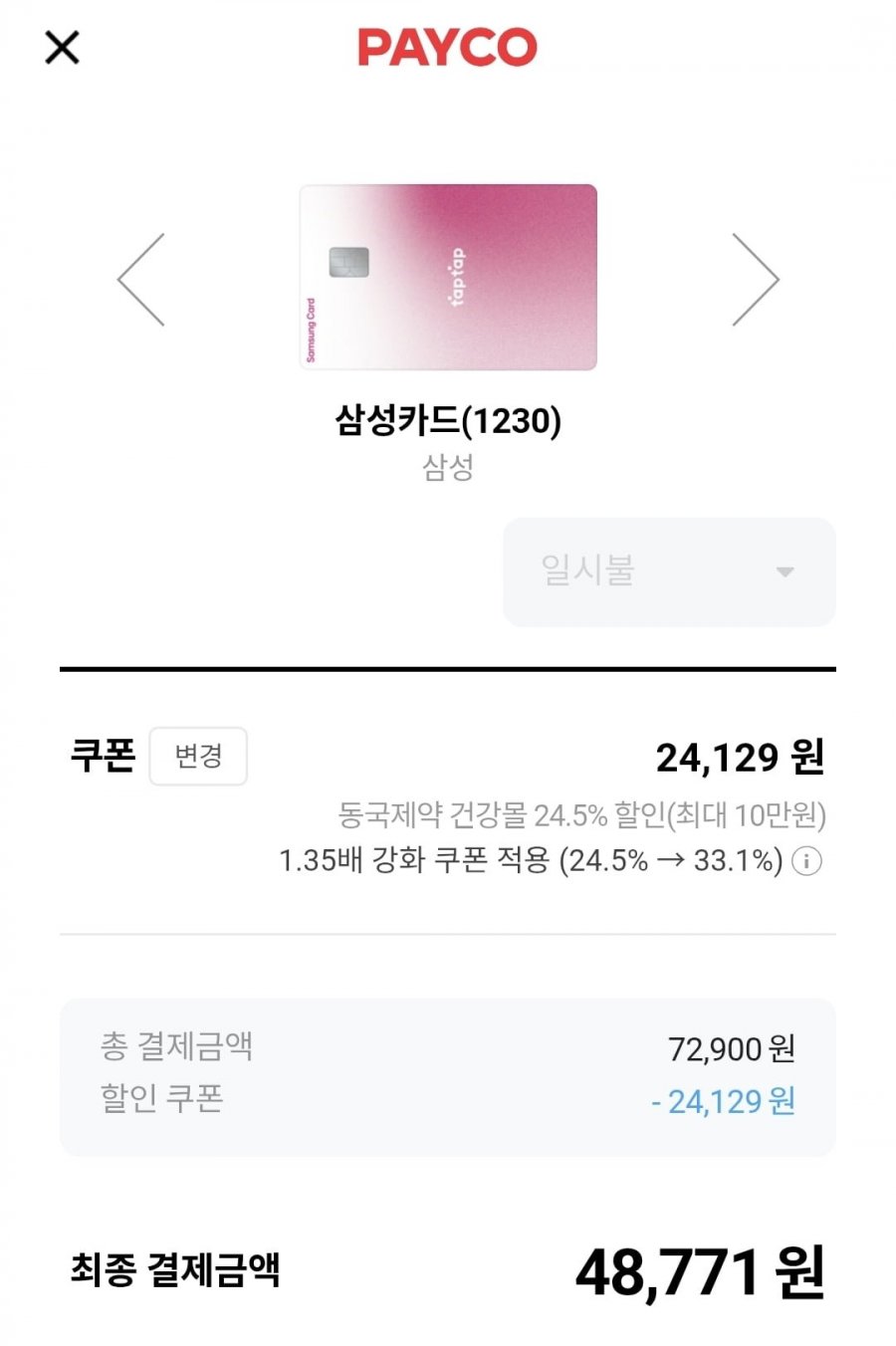896x1346 pixels.
Task: Click the 일시불 dropdown arrow
Action: tap(784, 571)
